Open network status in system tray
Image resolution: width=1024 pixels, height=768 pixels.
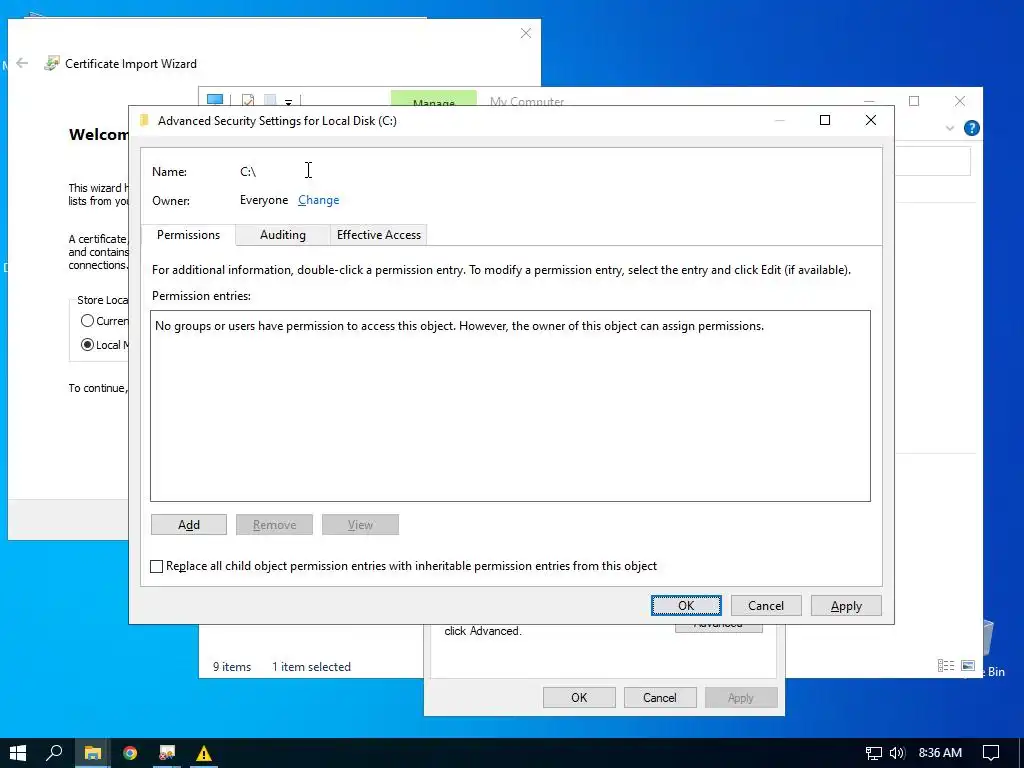pyautogui.click(x=873, y=753)
